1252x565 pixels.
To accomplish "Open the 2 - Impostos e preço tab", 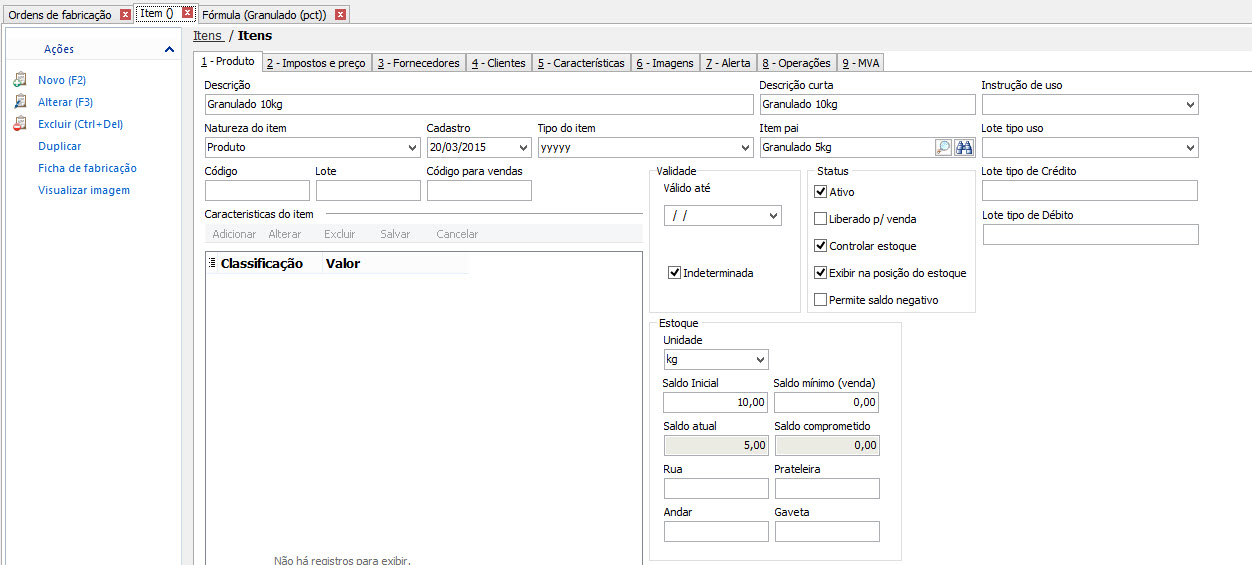I will click(x=316, y=63).
